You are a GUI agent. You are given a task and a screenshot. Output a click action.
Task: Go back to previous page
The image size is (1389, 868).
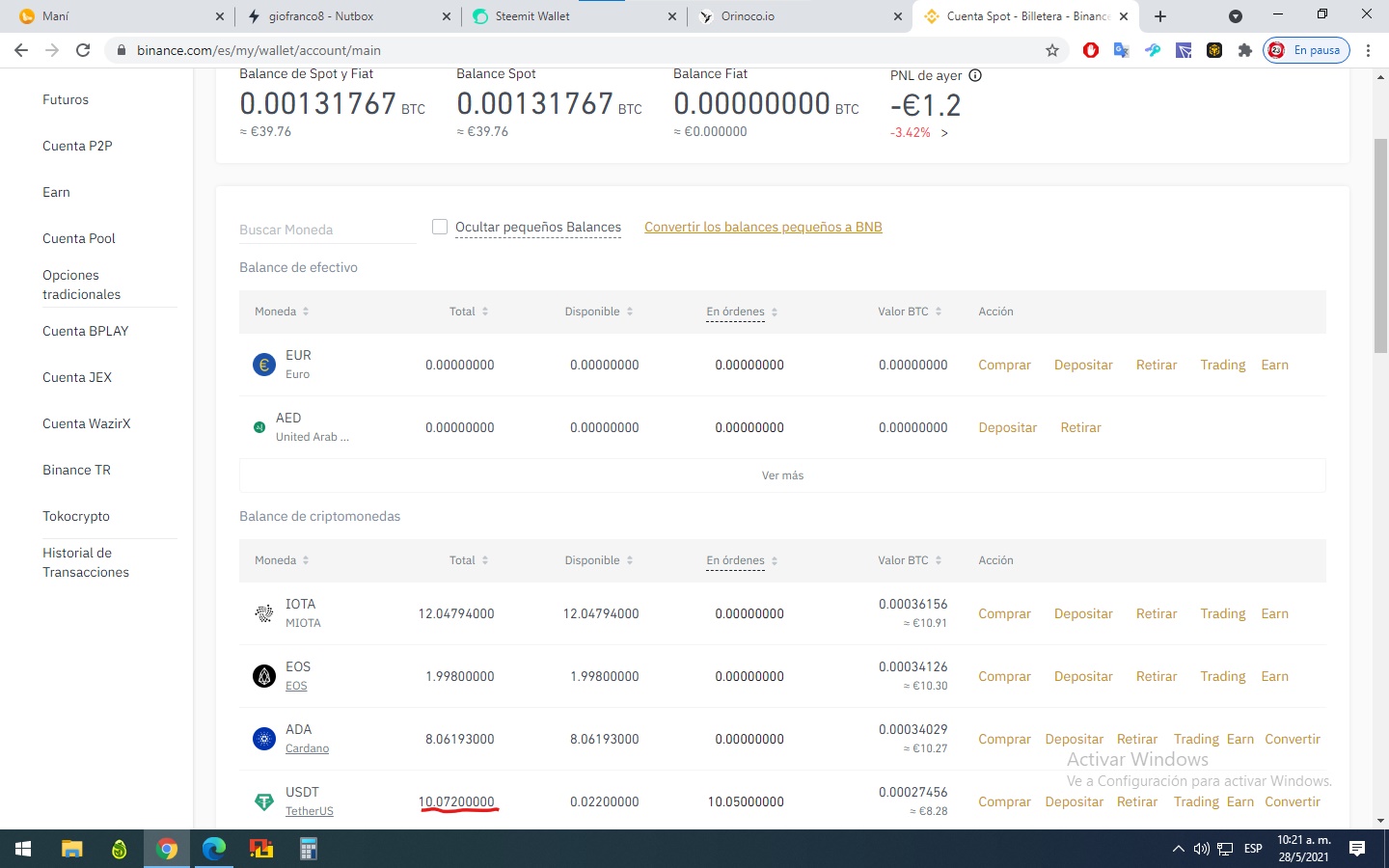21,50
